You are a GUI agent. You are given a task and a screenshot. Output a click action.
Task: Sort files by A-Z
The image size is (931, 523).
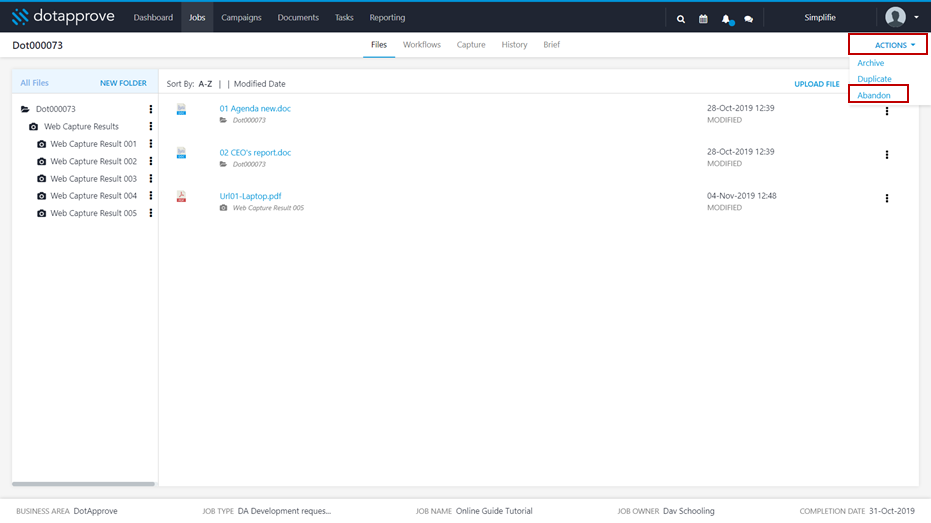pyautogui.click(x=205, y=84)
